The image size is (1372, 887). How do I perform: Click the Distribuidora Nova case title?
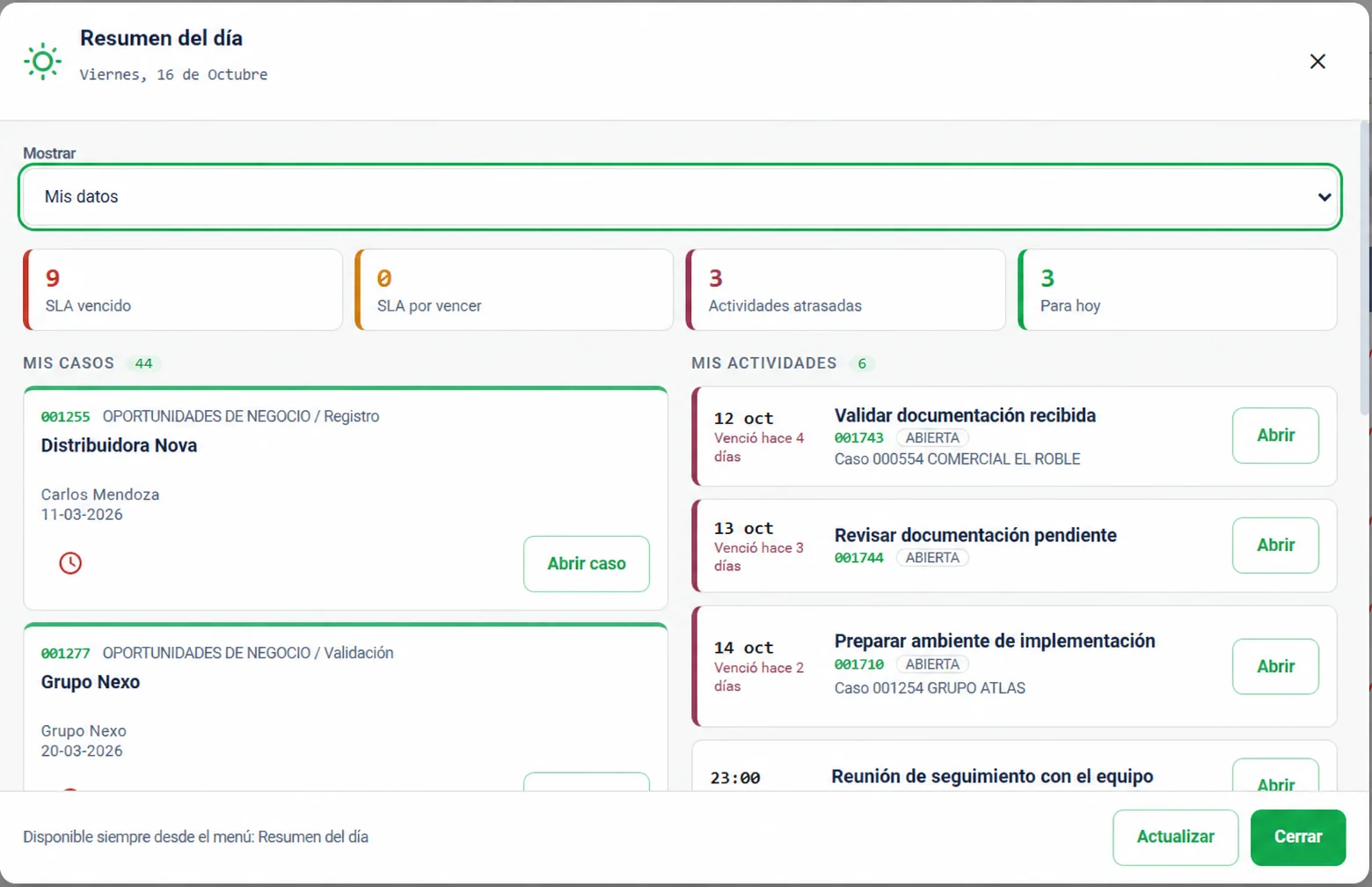coord(119,445)
